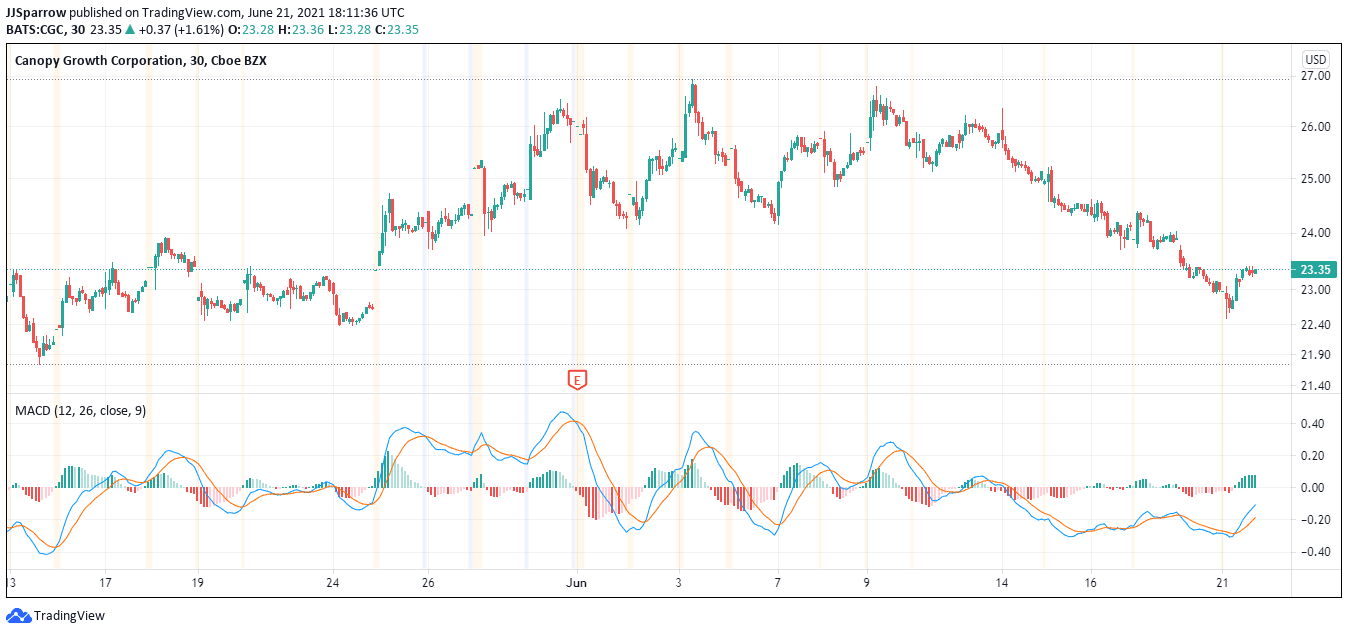1348x634 pixels.
Task: Click the Jun date label on time axis
Action: click(575, 583)
